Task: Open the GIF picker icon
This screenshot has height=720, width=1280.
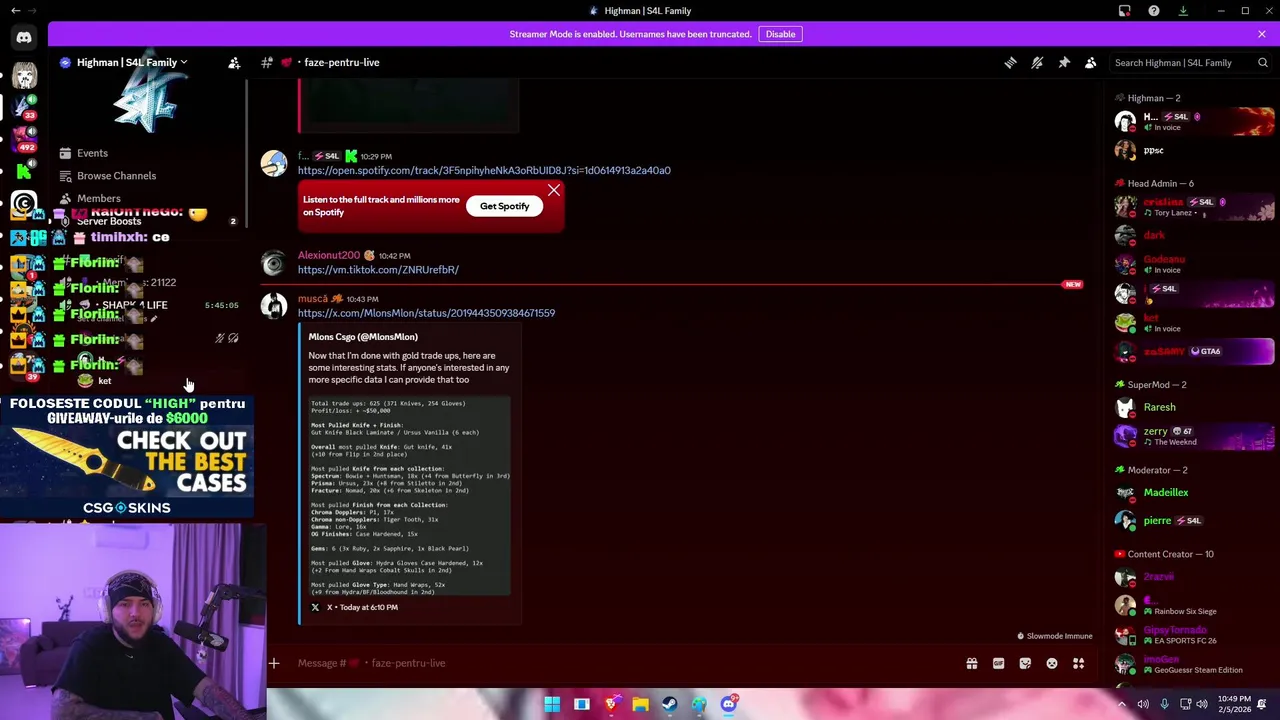Action: pos(998,663)
